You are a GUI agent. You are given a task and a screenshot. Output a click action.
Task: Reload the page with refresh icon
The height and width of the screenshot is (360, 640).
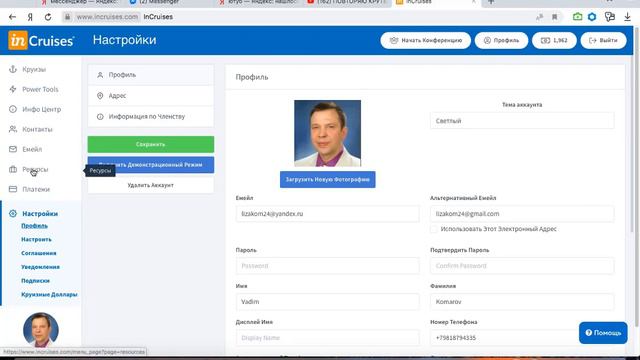48,17
